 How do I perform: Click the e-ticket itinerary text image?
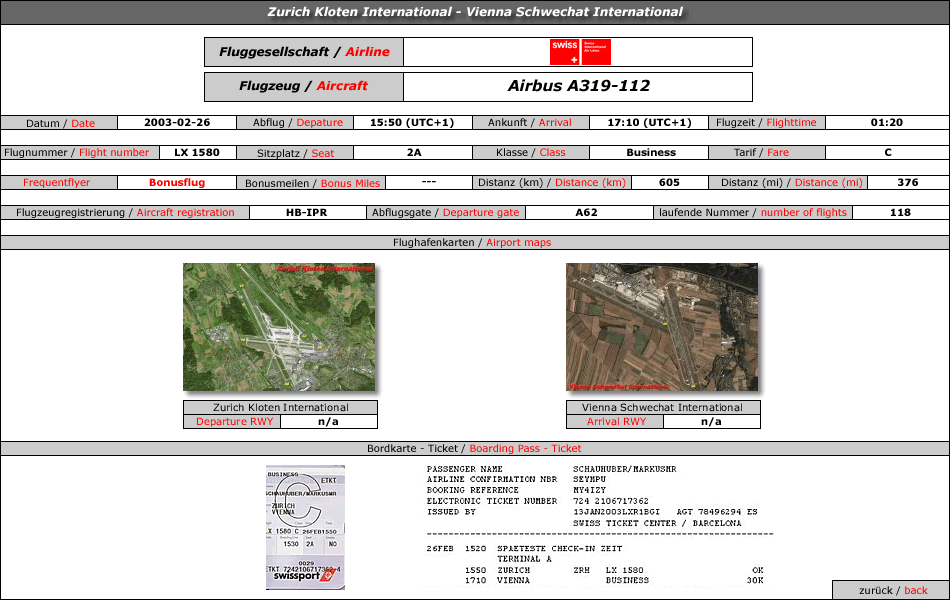(599, 525)
